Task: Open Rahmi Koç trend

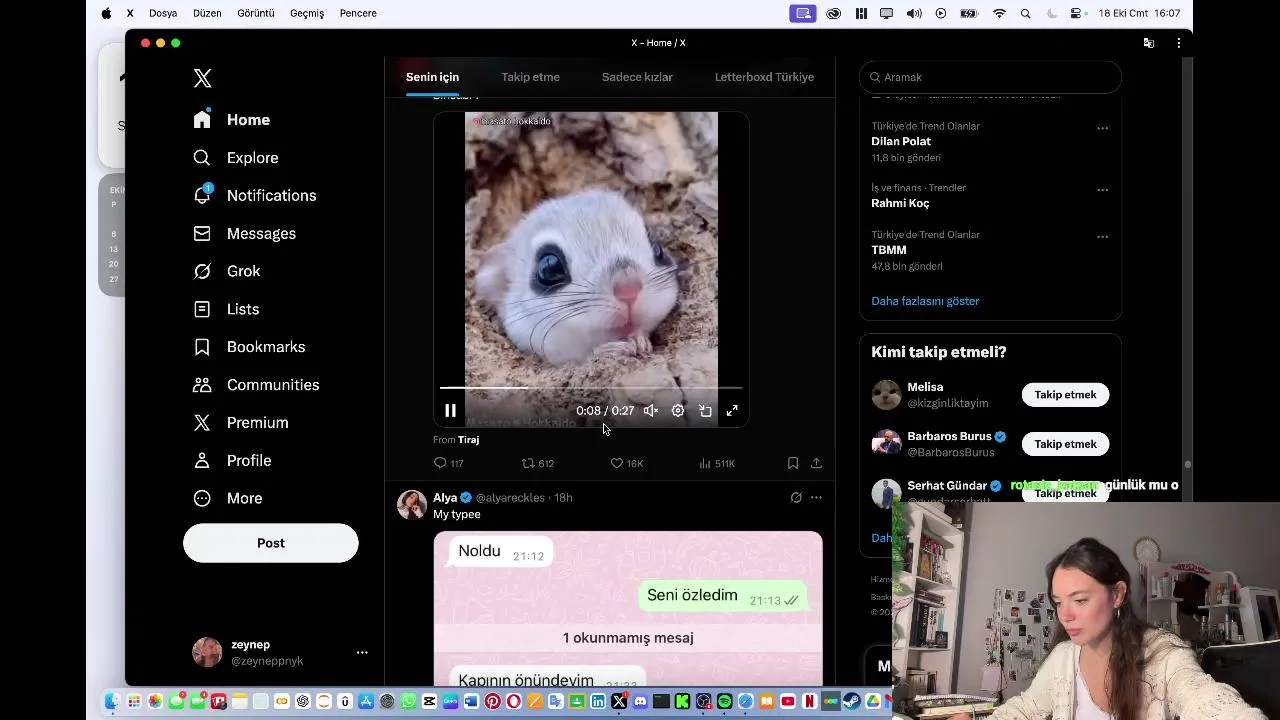Action: pyautogui.click(x=900, y=203)
